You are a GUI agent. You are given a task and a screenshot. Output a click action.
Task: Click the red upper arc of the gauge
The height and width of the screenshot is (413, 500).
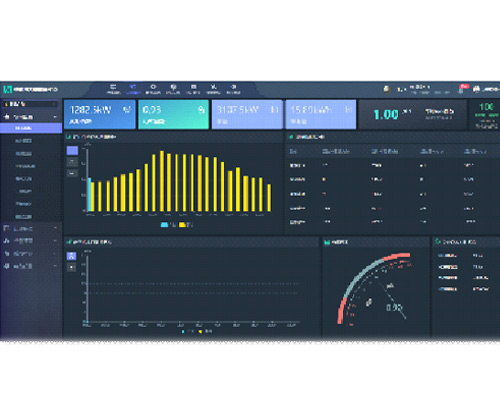[x=396, y=256]
